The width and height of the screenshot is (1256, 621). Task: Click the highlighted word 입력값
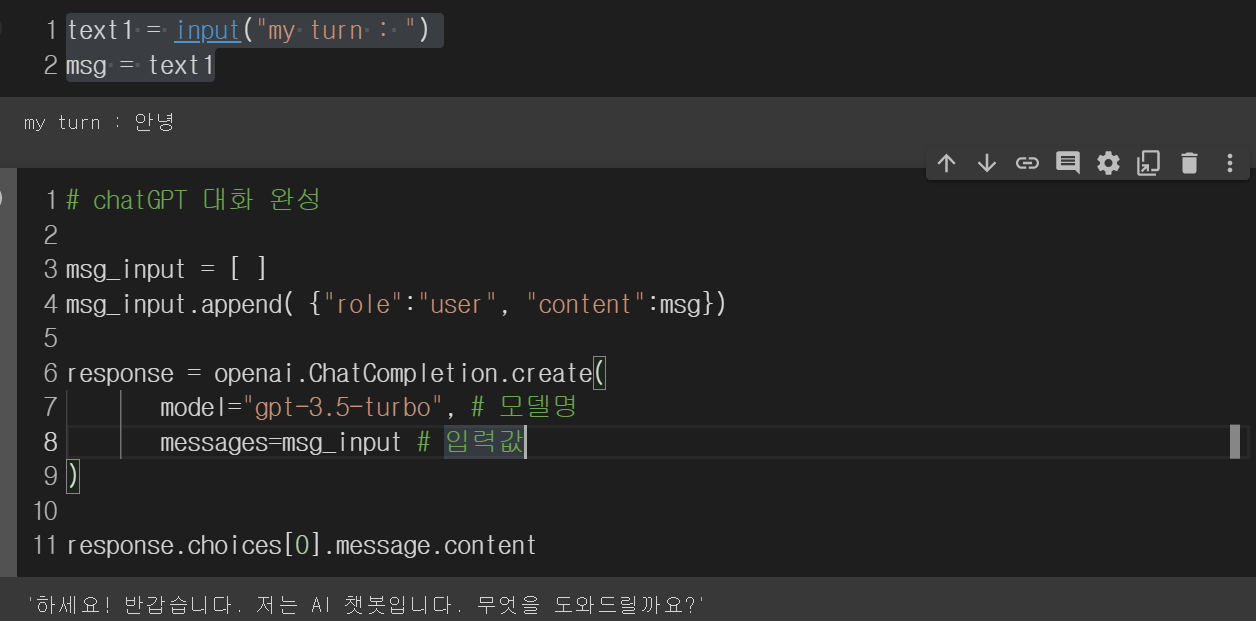coord(484,442)
